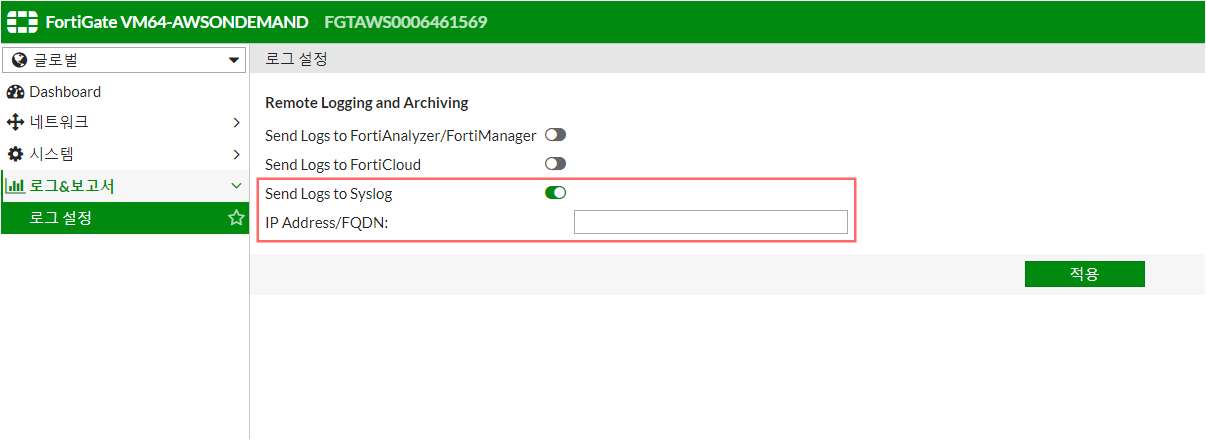Favorite 로그 설정 with the star icon

tap(236, 217)
